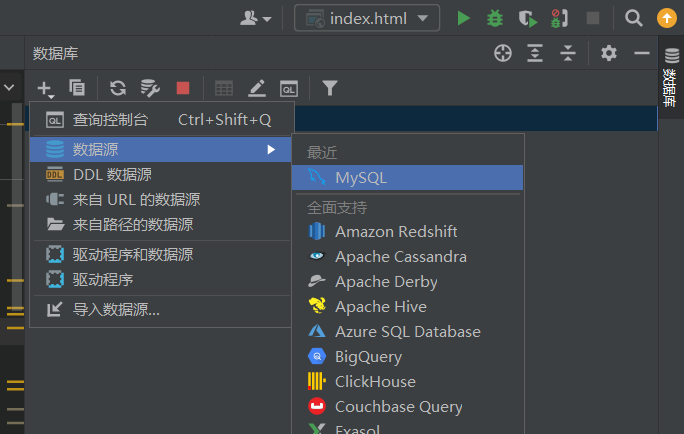Screen dimensions: 684x434
Task: Select 来自路径的数据源
Action: coord(161,225)
